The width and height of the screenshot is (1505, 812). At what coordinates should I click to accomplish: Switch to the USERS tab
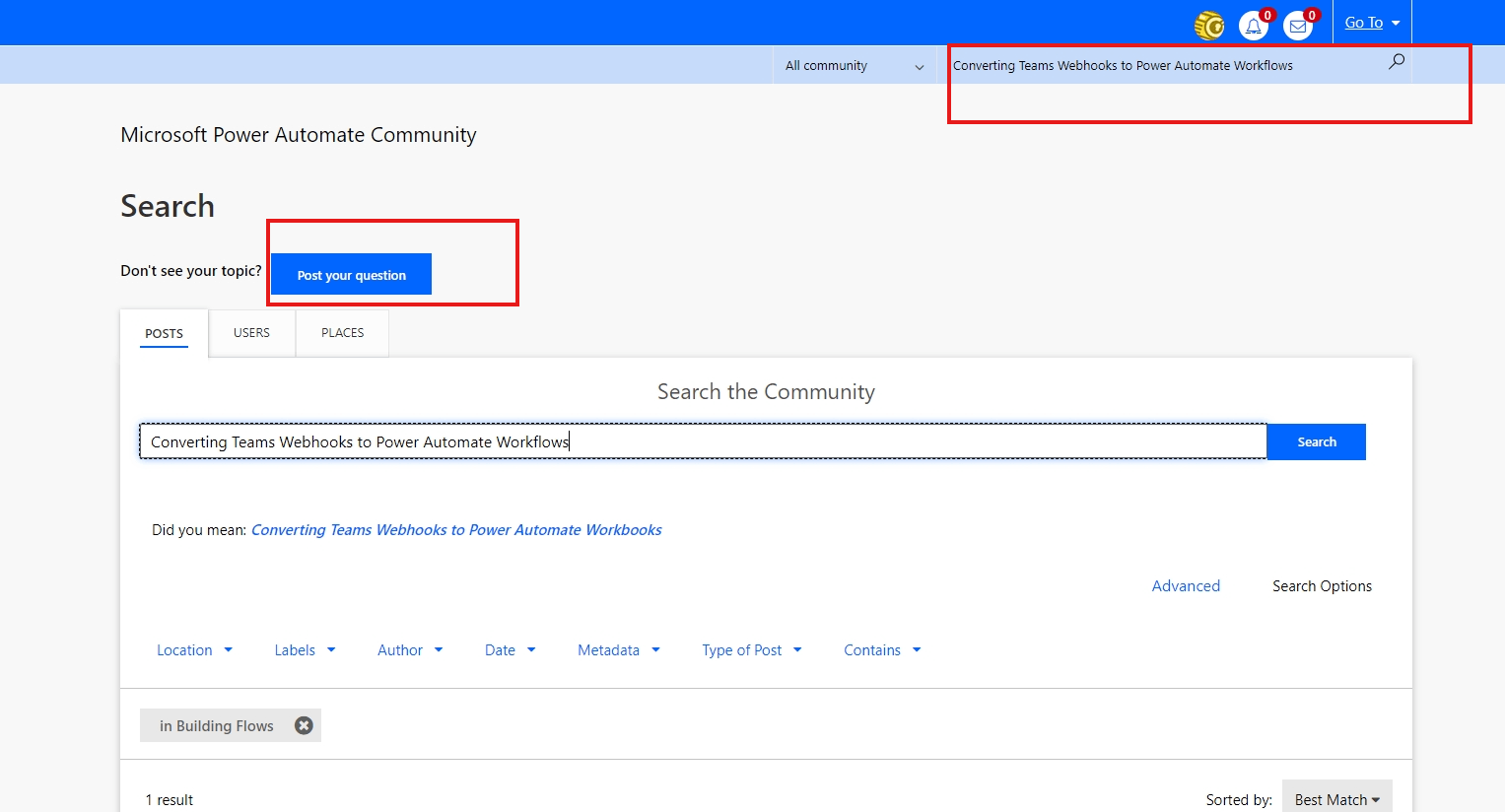251,333
